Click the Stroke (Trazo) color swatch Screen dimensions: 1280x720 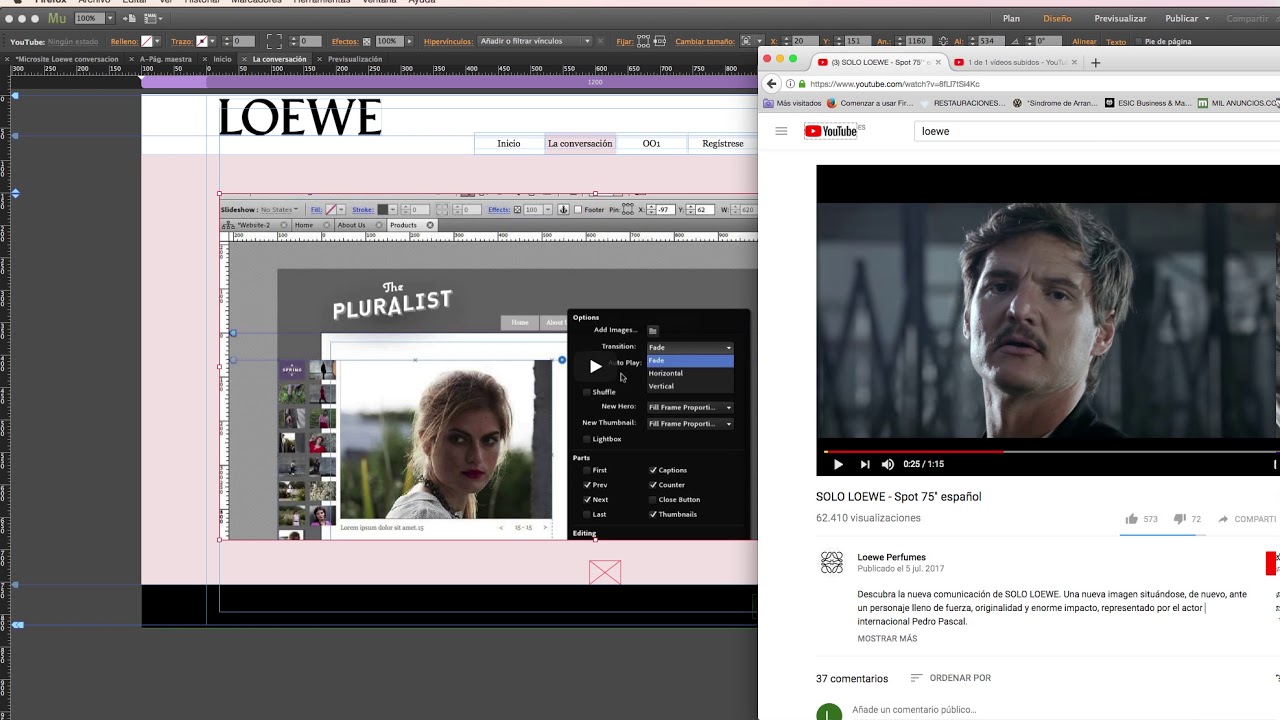tap(201, 41)
